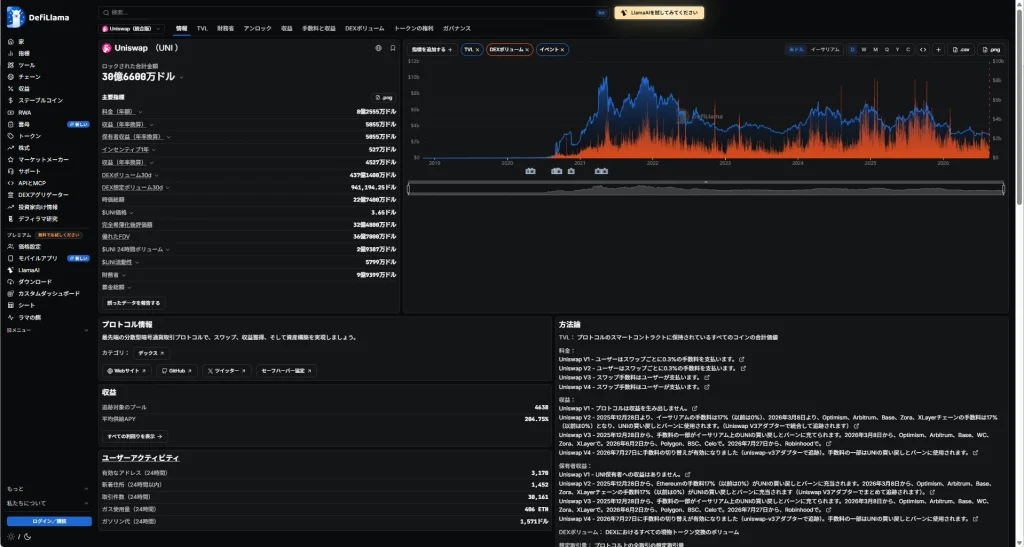Remove the TVL chart chip
Screen dimensions: 1024x547
click(x=477, y=50)
